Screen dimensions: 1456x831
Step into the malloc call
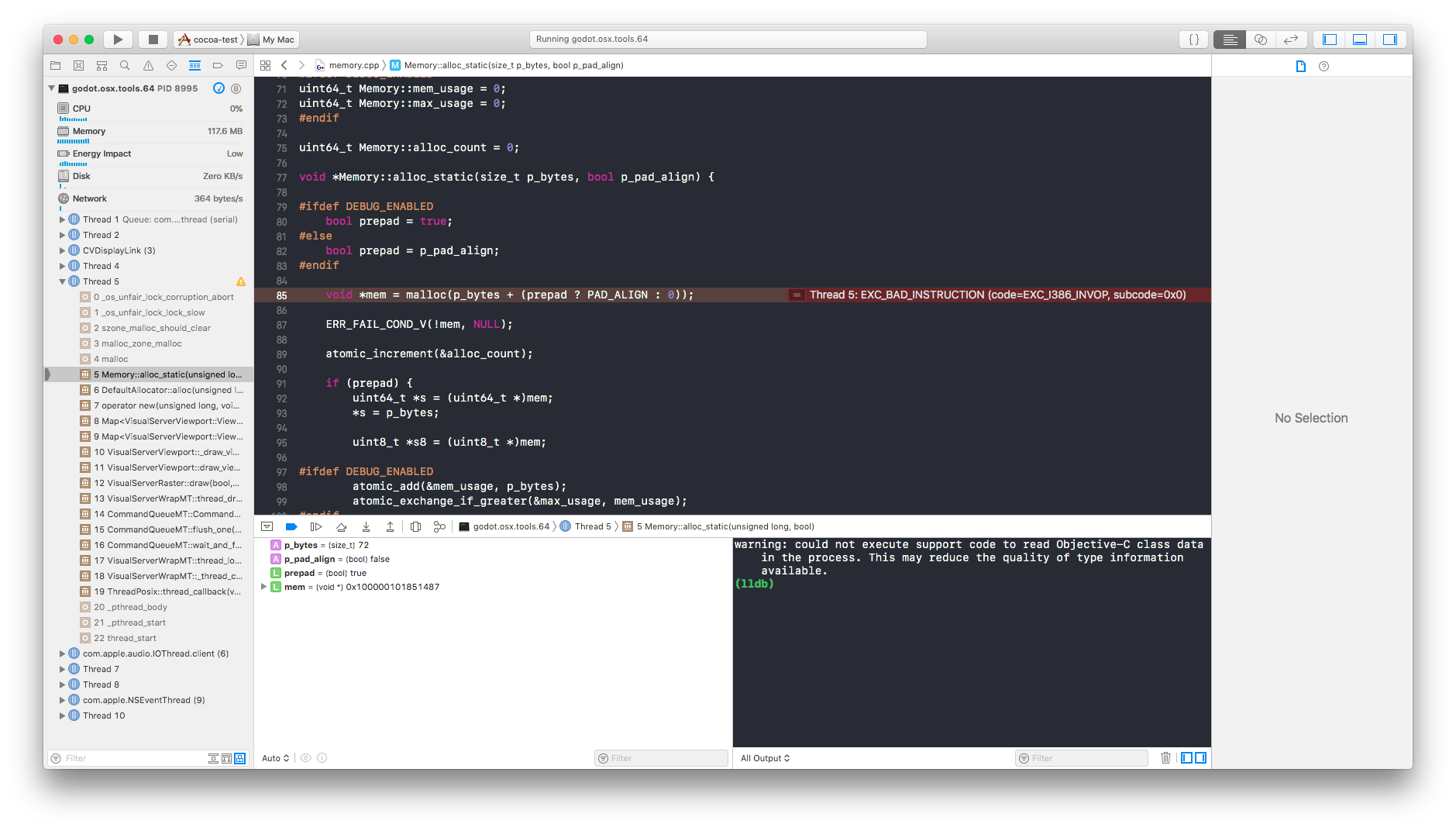coord(366,526)
